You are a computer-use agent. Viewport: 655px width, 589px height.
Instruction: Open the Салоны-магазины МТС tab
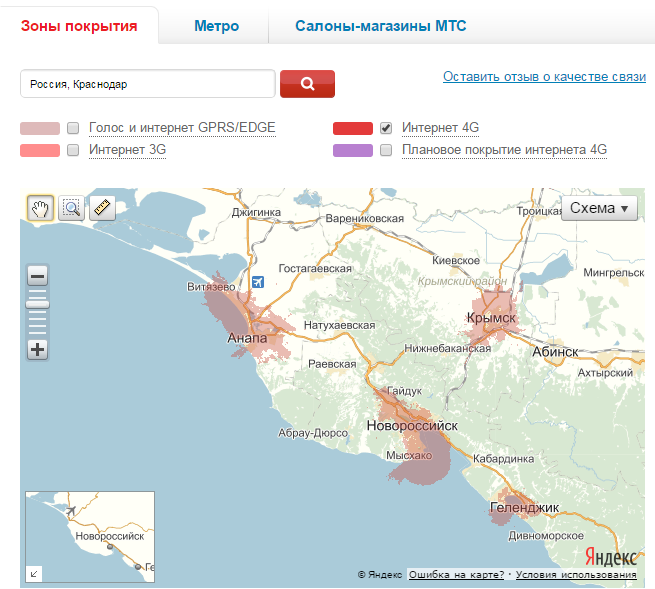click(381, 26)
